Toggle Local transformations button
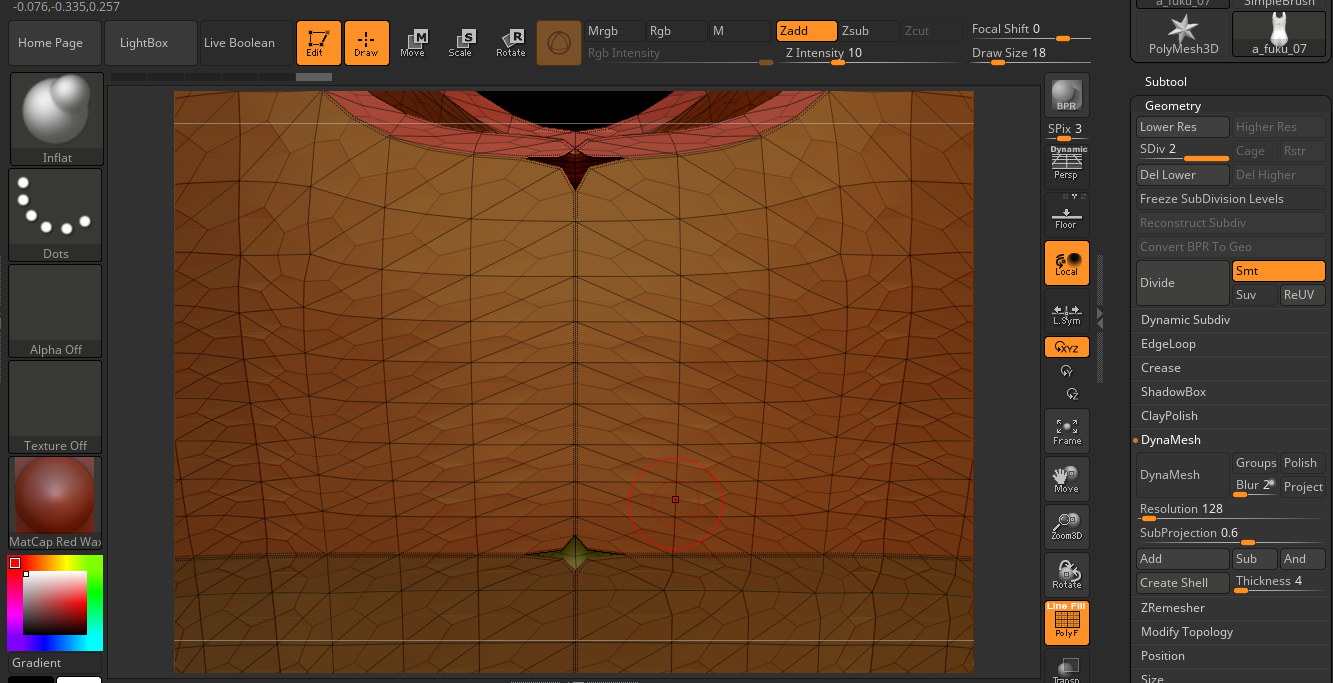Viewport: 1333px width, 683px height. (1067, 263)
